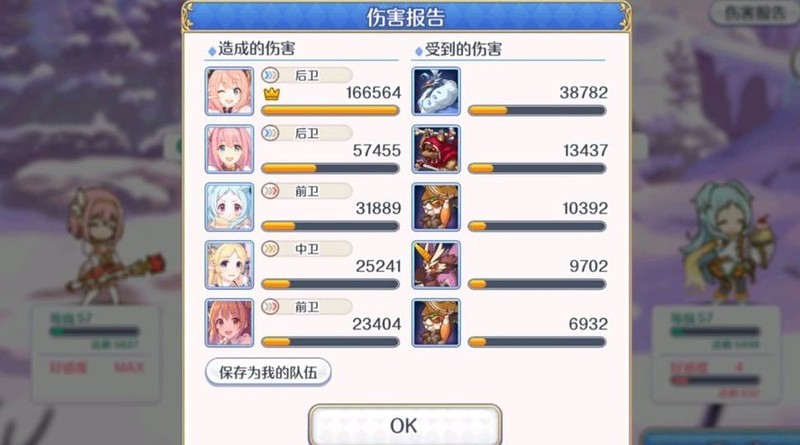800x445 pixels.
Task: Click the 38782 damage taken bar
Action: [x=537, y=110]
